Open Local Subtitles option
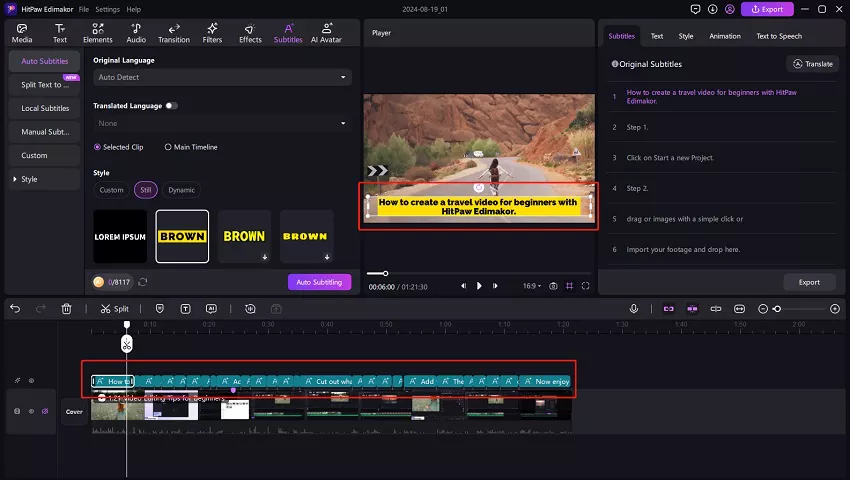850x480 pixels. pyautogui.click(x=44, y=108)
